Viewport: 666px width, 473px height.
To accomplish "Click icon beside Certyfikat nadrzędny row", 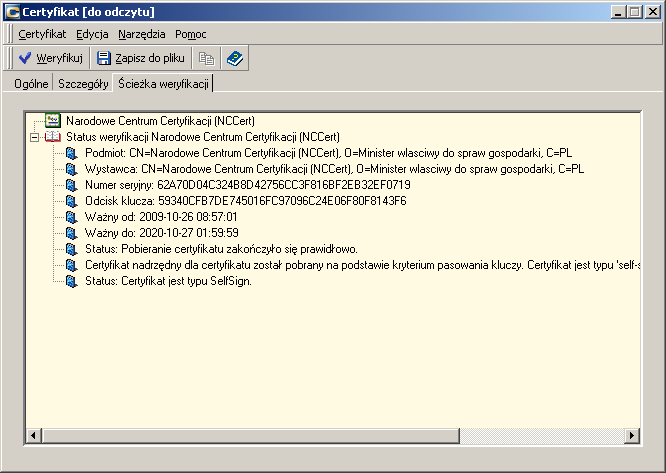I will 72,265.
